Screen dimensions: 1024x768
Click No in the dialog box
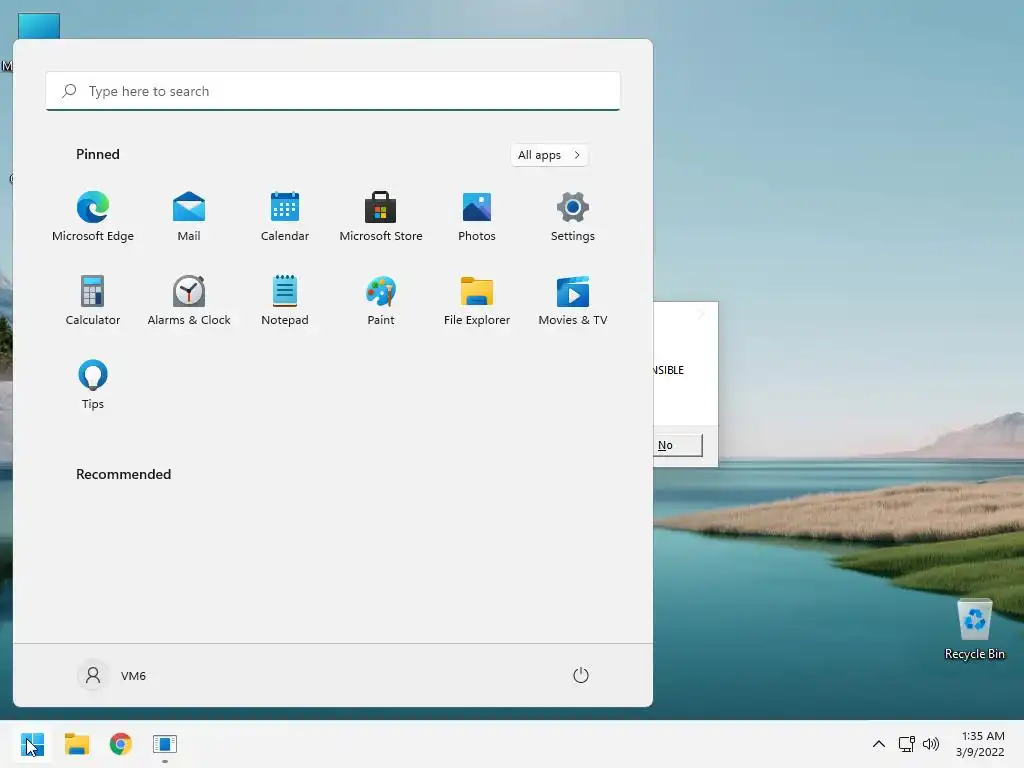pos(678,445)
